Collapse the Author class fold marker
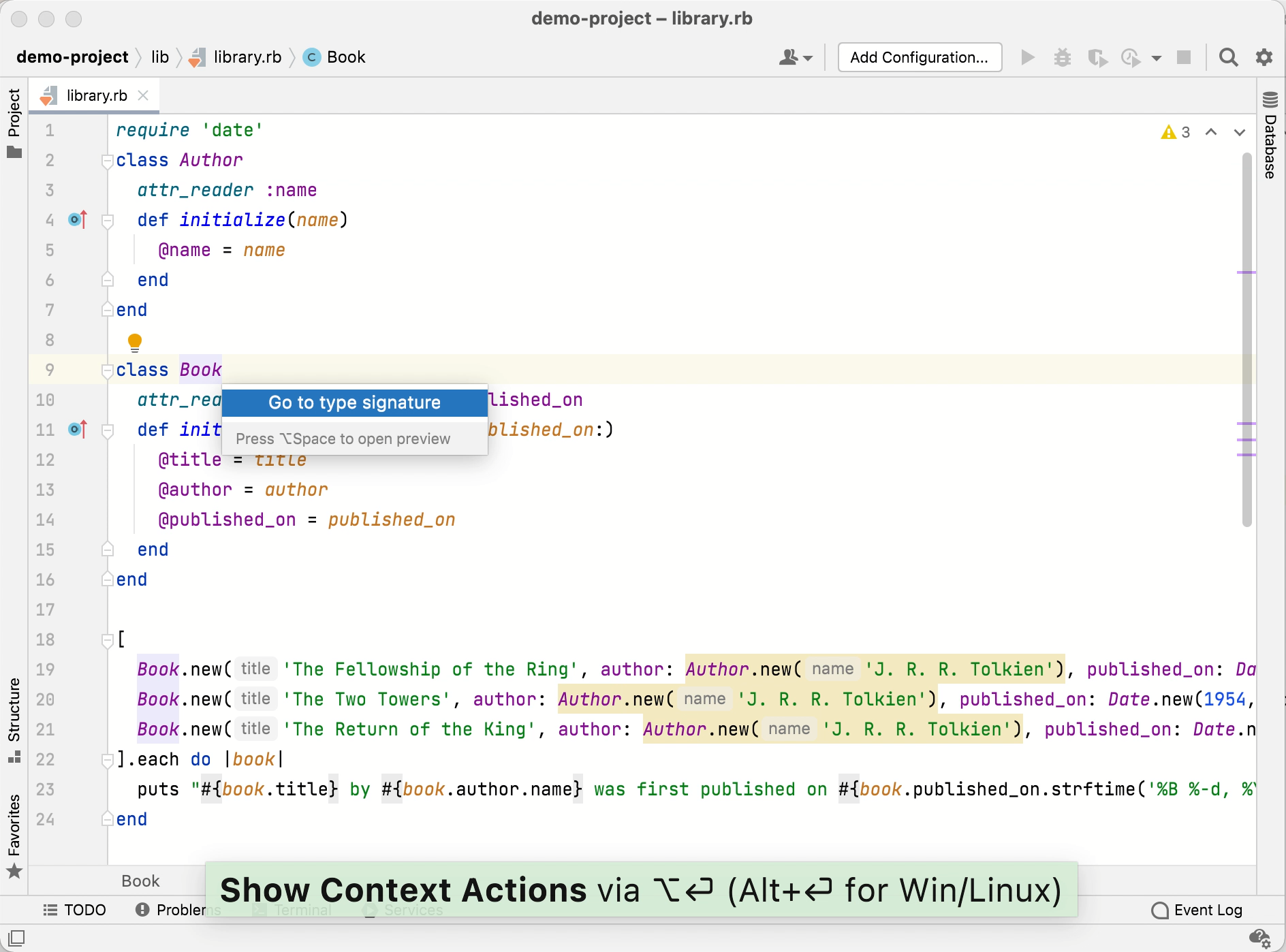1286x952 pixels. pos(107,161)
